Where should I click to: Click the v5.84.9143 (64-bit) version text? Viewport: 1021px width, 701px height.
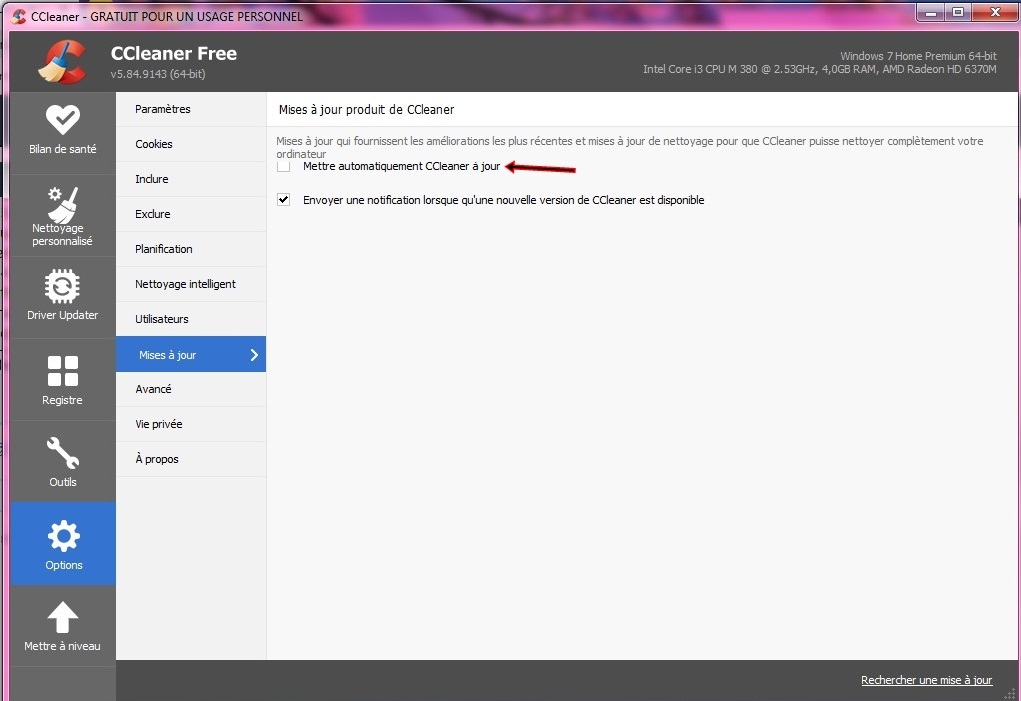pos(158,74)
